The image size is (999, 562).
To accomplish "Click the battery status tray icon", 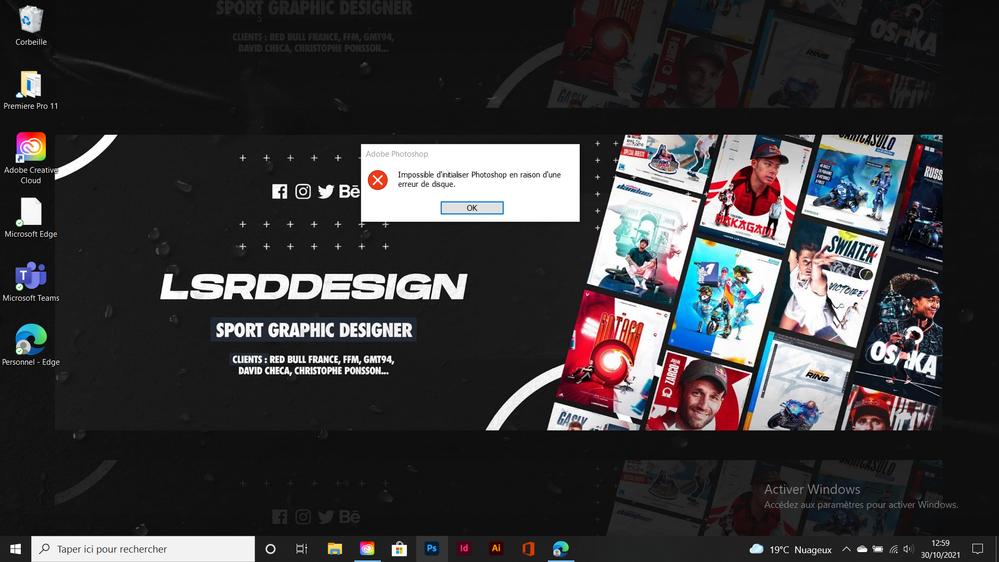I will coord(878,549).
